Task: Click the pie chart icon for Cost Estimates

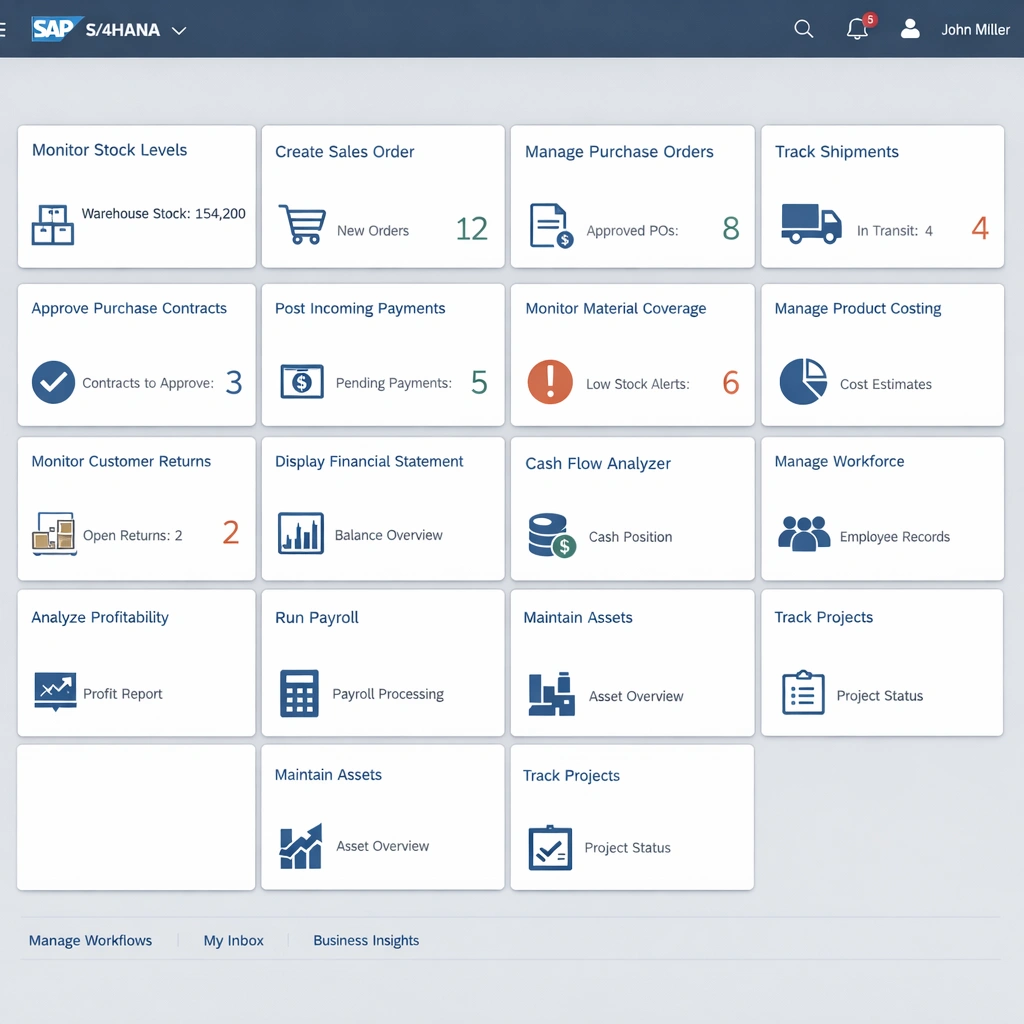Action: tap(803, 382)
